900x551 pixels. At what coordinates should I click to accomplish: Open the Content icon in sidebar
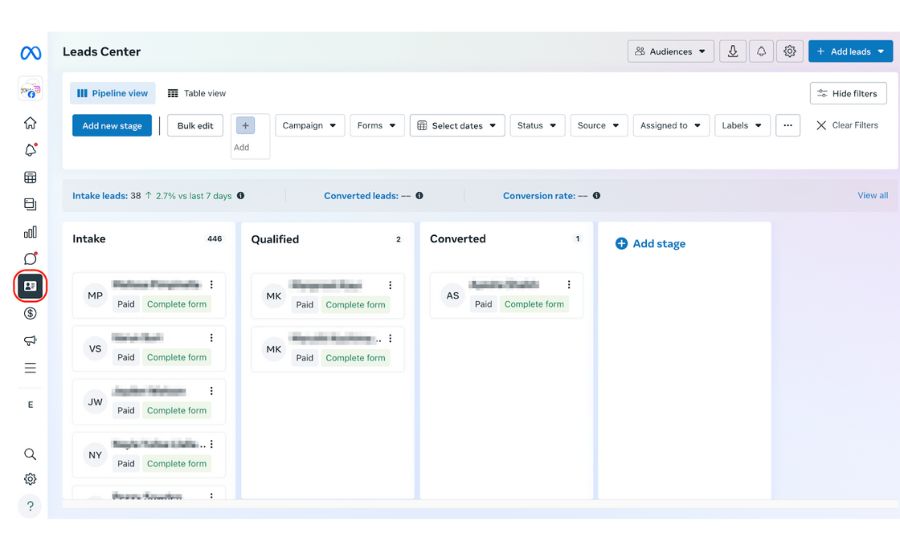(30, 204)
